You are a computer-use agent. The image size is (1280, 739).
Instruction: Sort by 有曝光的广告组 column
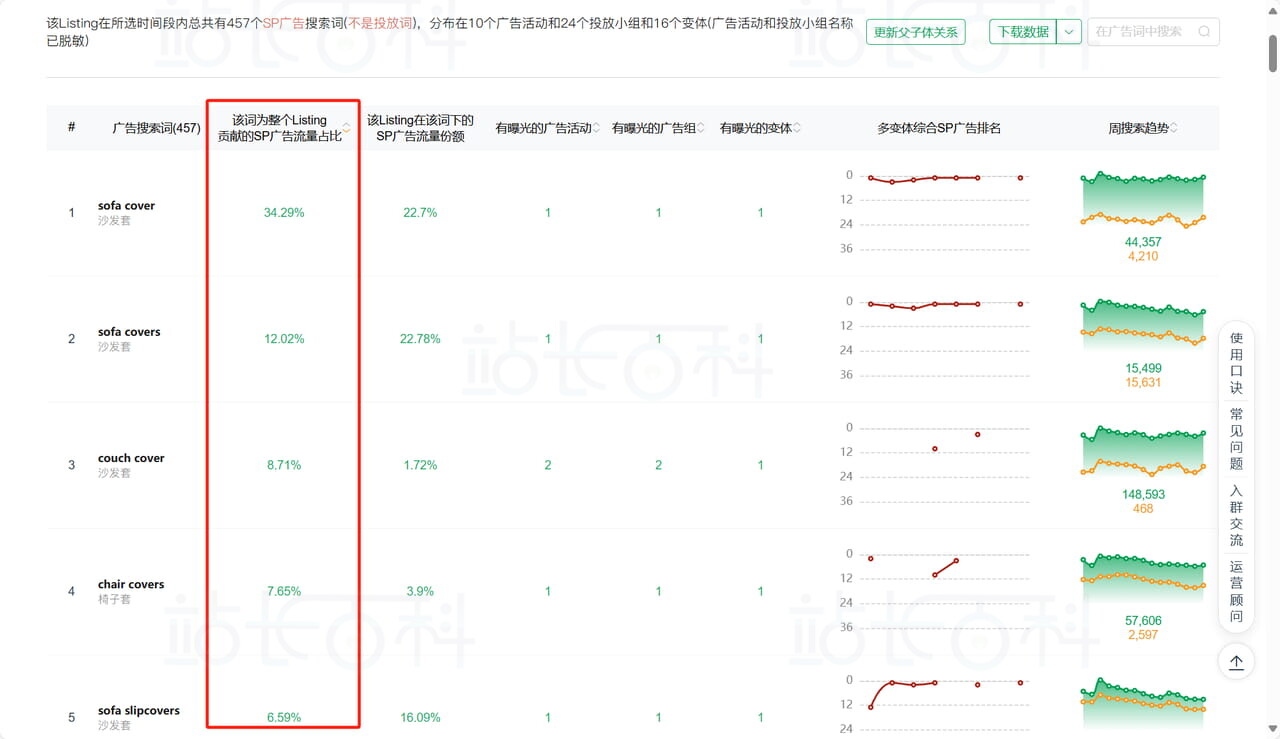701,128
